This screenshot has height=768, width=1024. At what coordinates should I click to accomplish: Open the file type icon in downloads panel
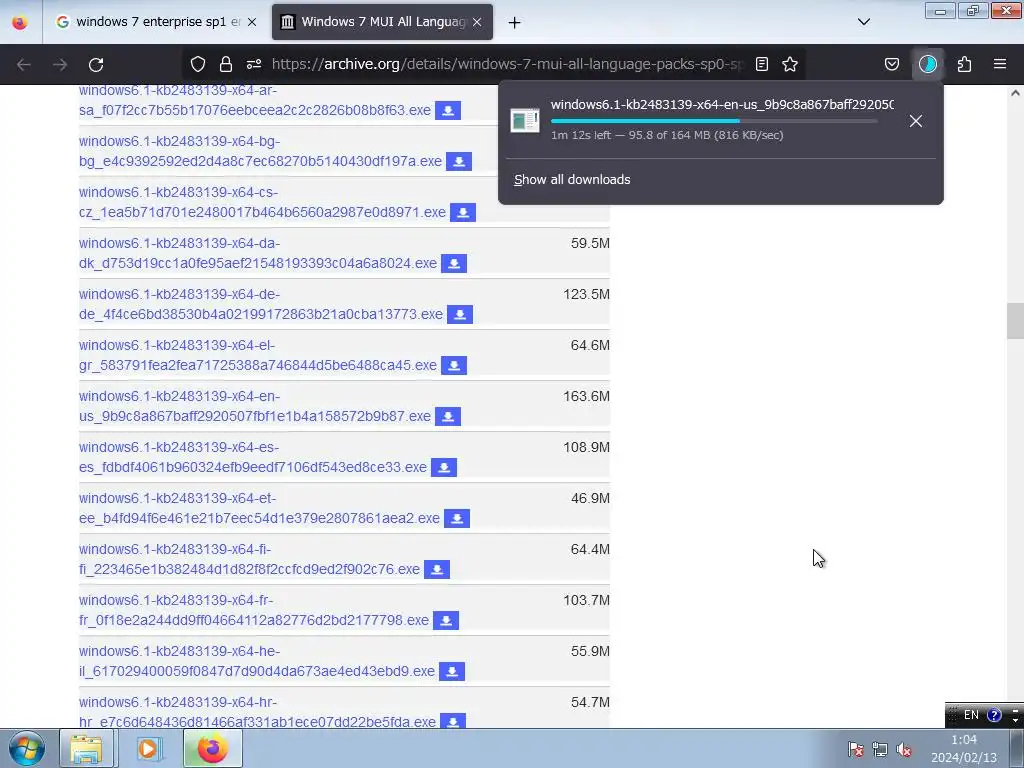tap(525, 120)
